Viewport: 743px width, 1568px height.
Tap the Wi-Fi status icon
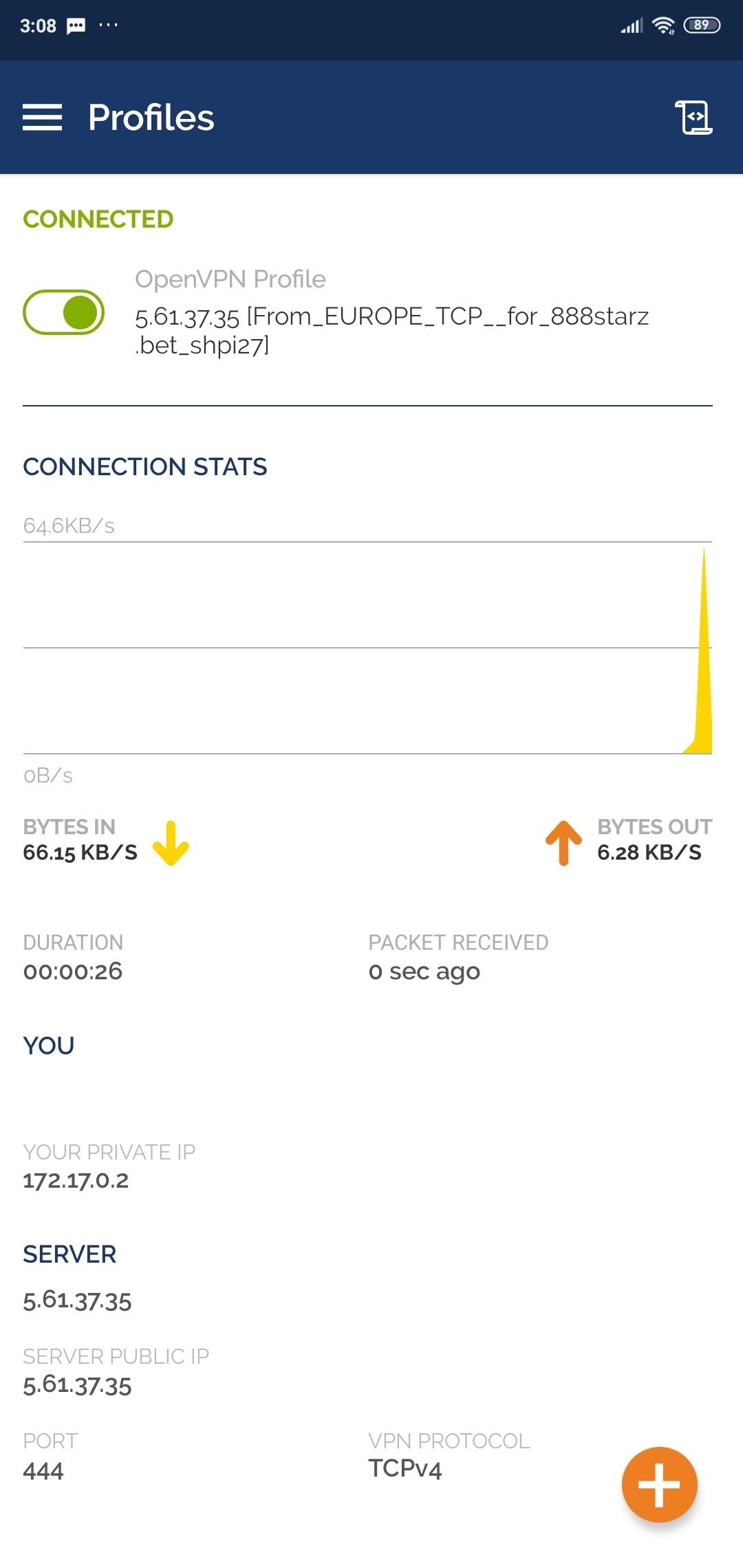[x=663, y=26]
